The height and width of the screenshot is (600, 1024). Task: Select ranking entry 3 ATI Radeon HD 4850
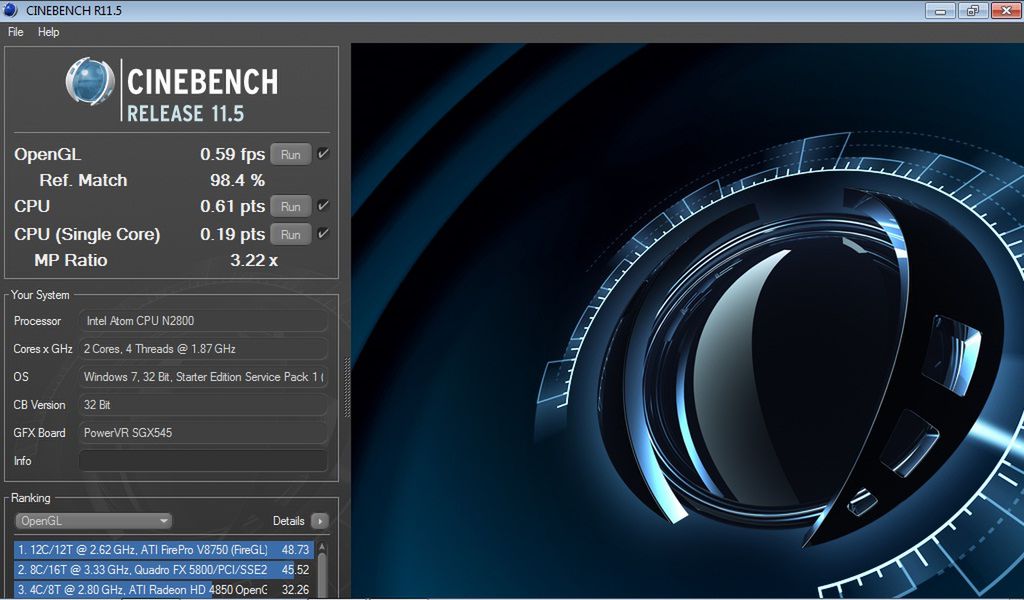pos(164,590)
